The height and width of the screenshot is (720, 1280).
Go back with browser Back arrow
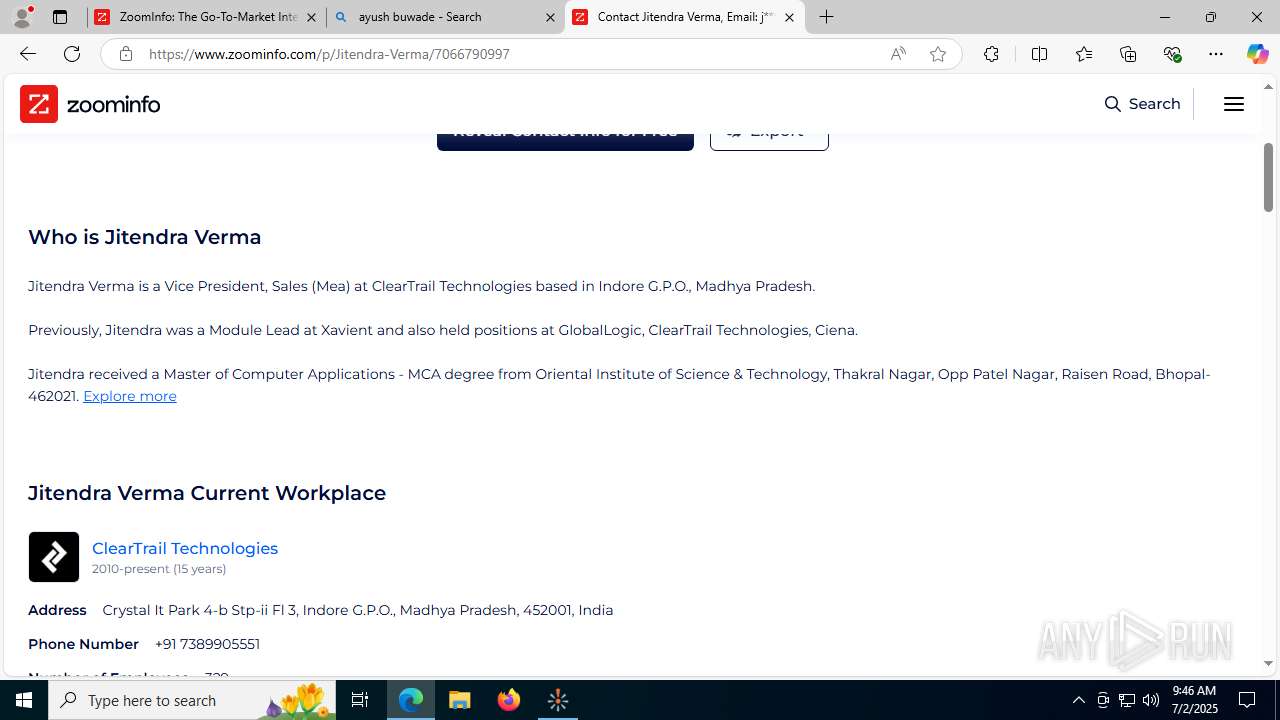click(27, 54)
